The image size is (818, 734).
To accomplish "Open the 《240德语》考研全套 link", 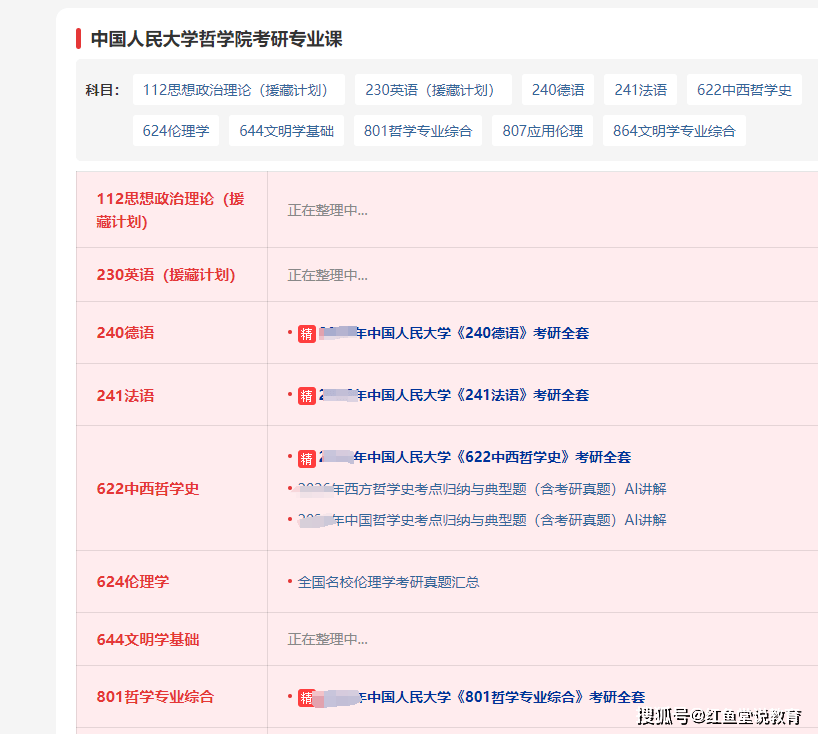I will (x=454, y=333).
